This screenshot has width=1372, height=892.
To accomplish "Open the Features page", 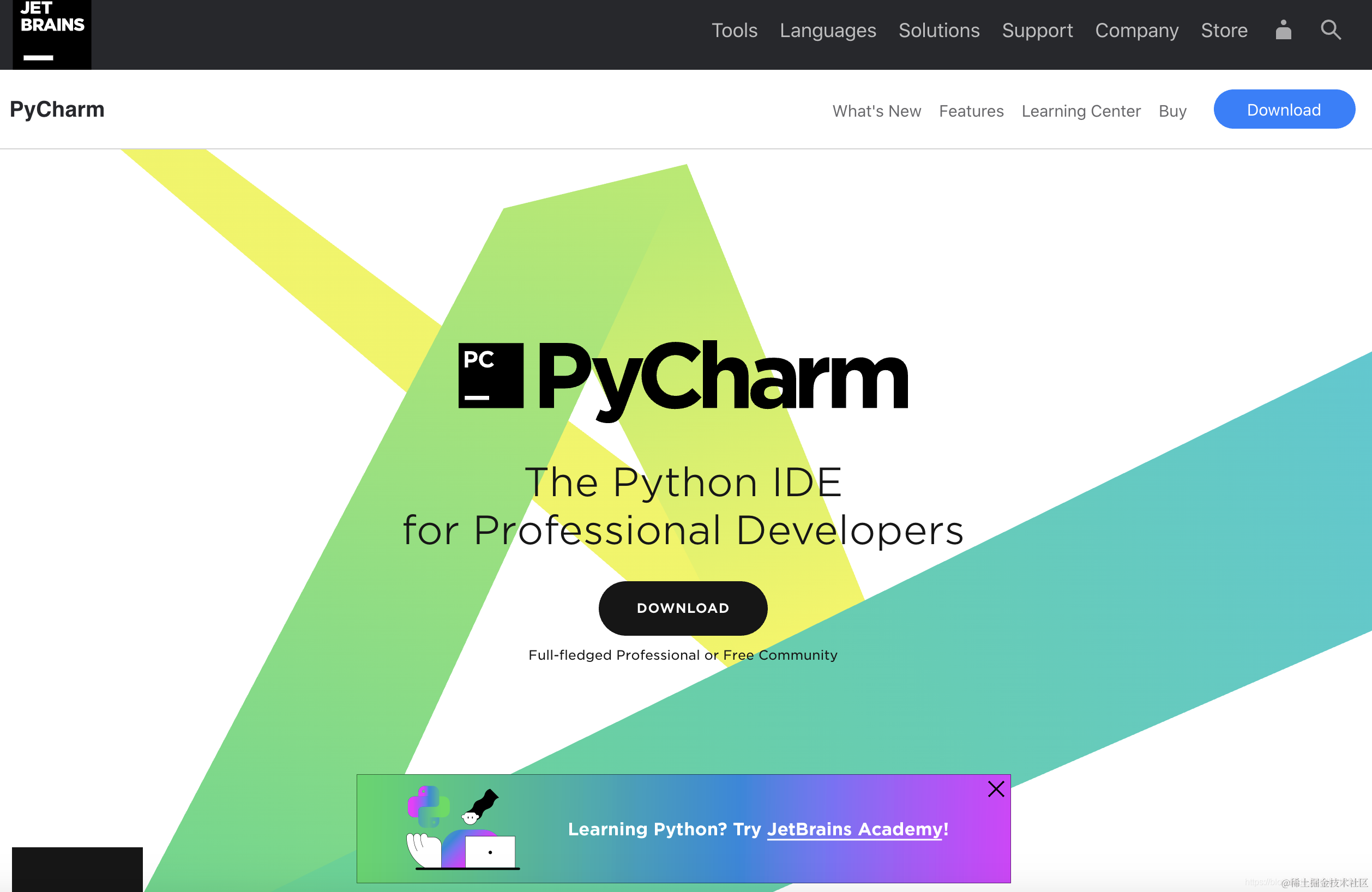I will point(971,111).
